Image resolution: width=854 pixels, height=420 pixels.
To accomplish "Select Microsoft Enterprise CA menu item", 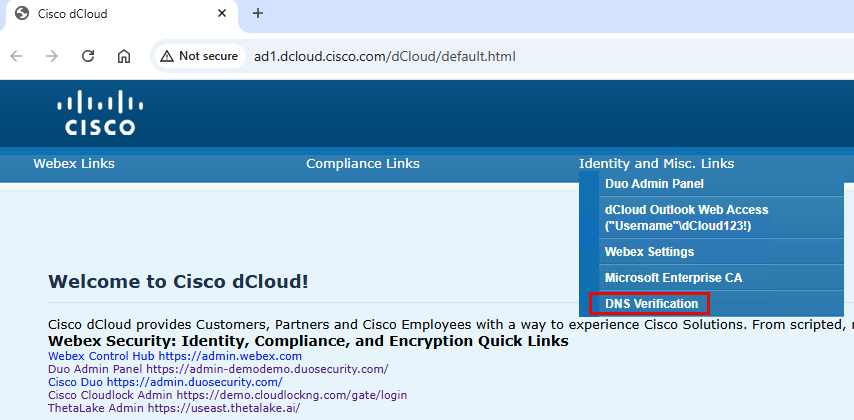I will 673,277.
